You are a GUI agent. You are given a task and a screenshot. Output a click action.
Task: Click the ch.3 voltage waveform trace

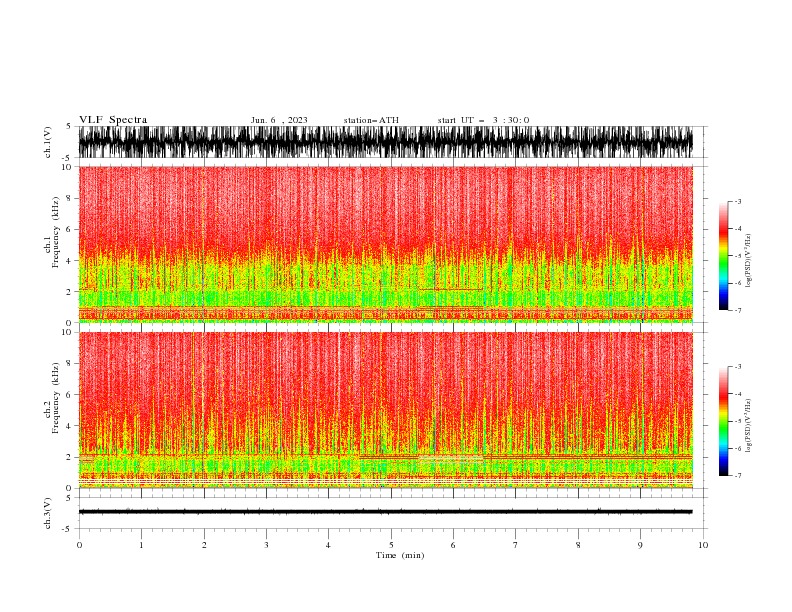(x=385, y=512)
